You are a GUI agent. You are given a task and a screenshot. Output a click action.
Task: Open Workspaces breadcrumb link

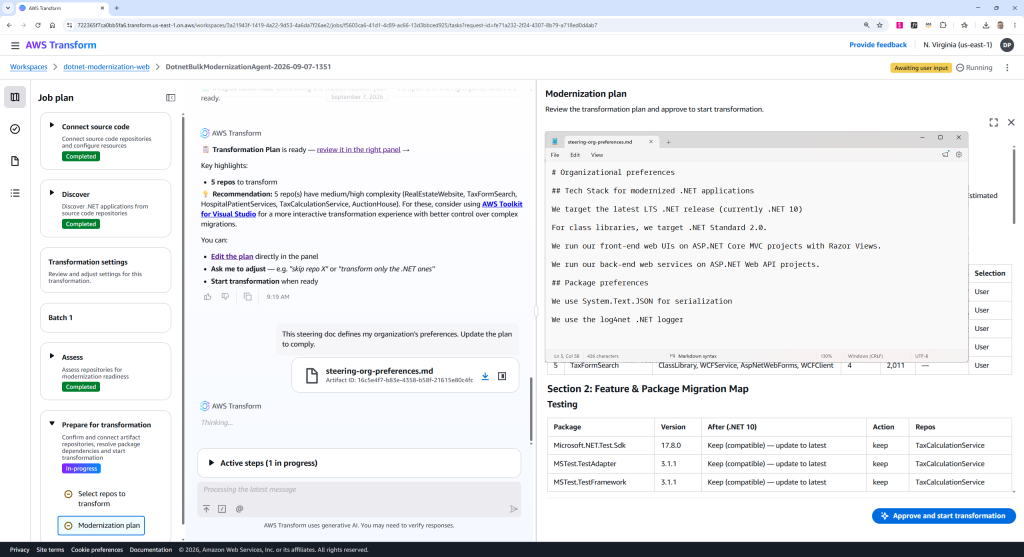[x=29, y=67]
